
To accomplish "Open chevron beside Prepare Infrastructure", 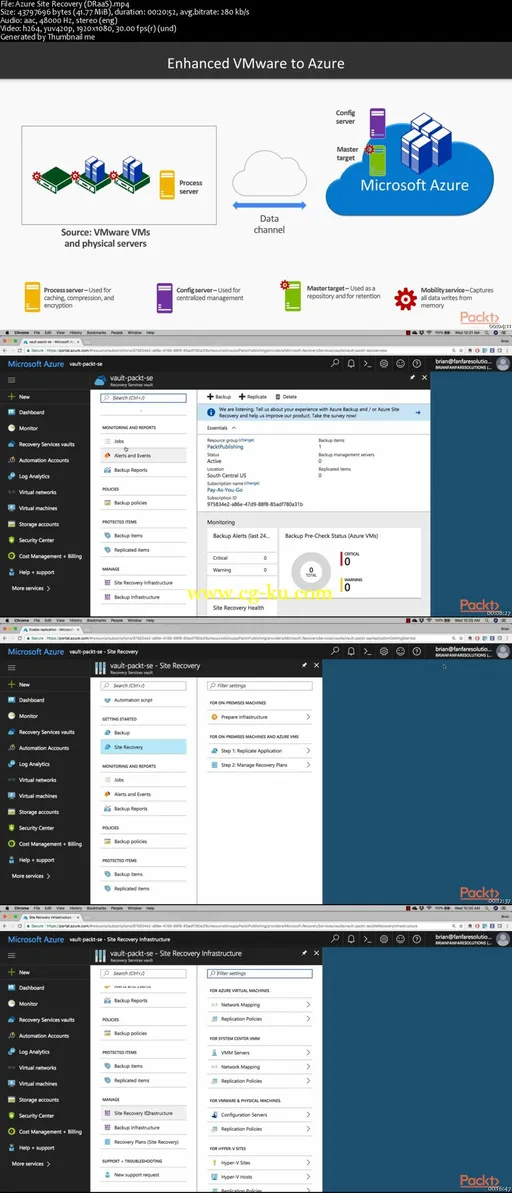I will (x=308, y=717).
